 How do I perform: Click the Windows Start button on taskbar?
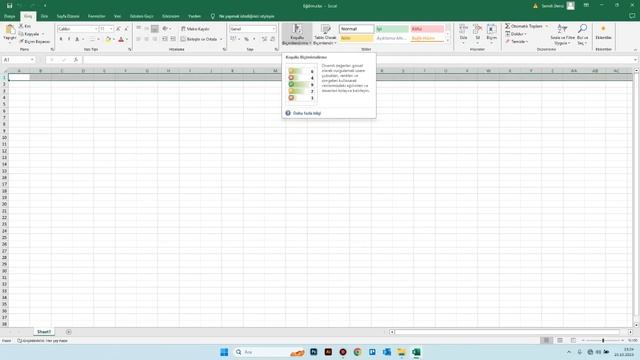[224, 352]
